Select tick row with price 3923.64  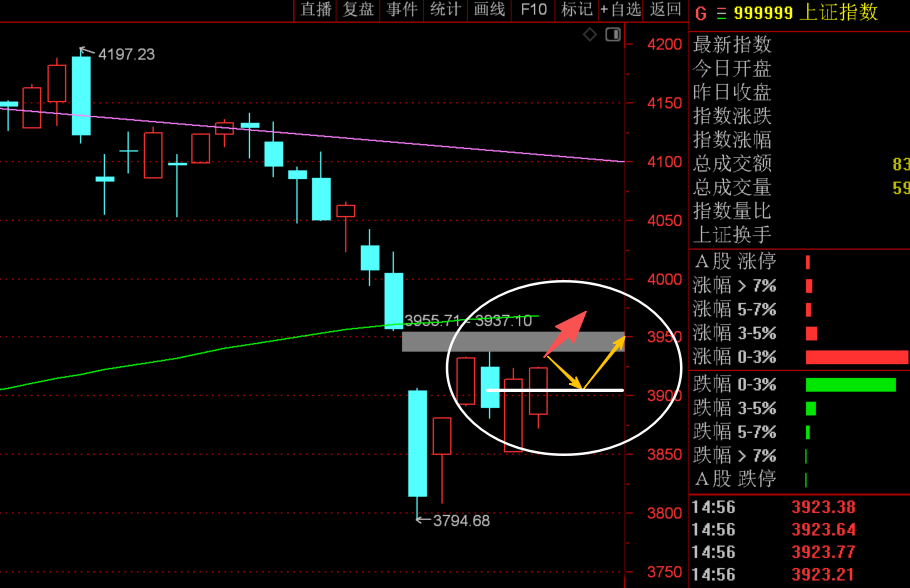[800, 530]
